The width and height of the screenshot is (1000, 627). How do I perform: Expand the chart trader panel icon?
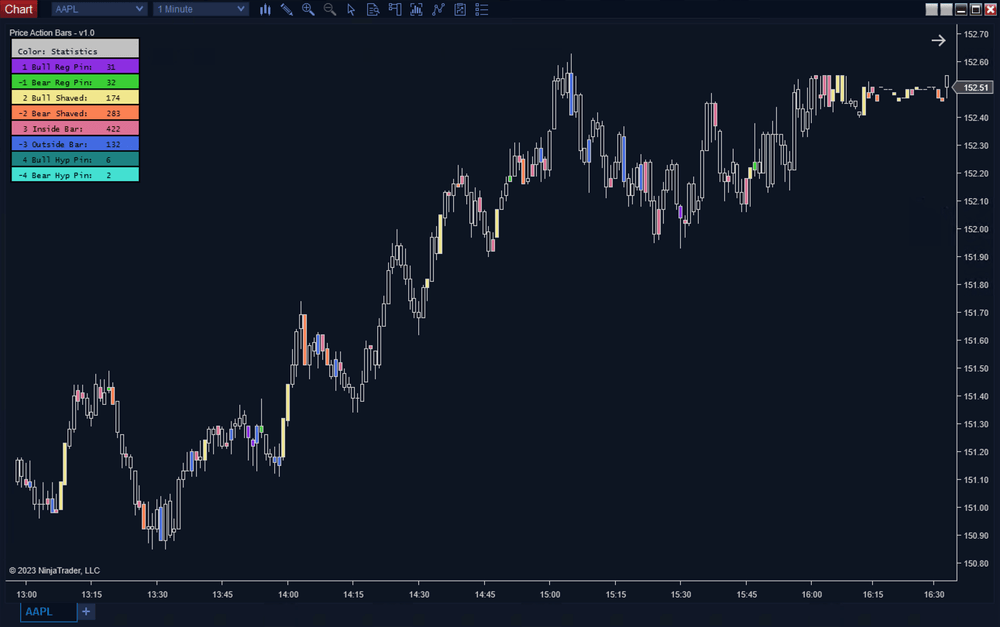[460, 9]
